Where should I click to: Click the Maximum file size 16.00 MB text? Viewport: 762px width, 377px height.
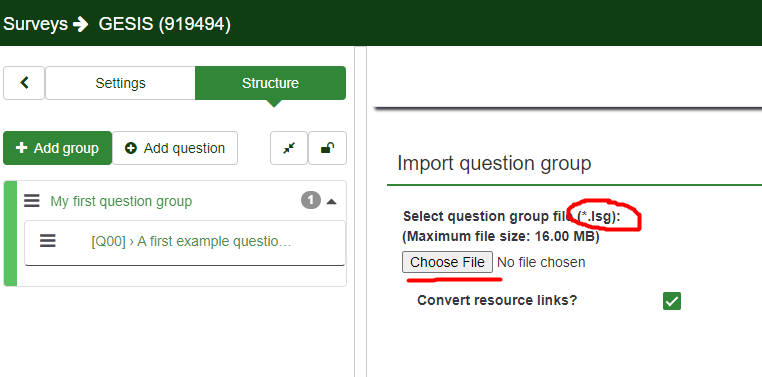click(501, 237)
